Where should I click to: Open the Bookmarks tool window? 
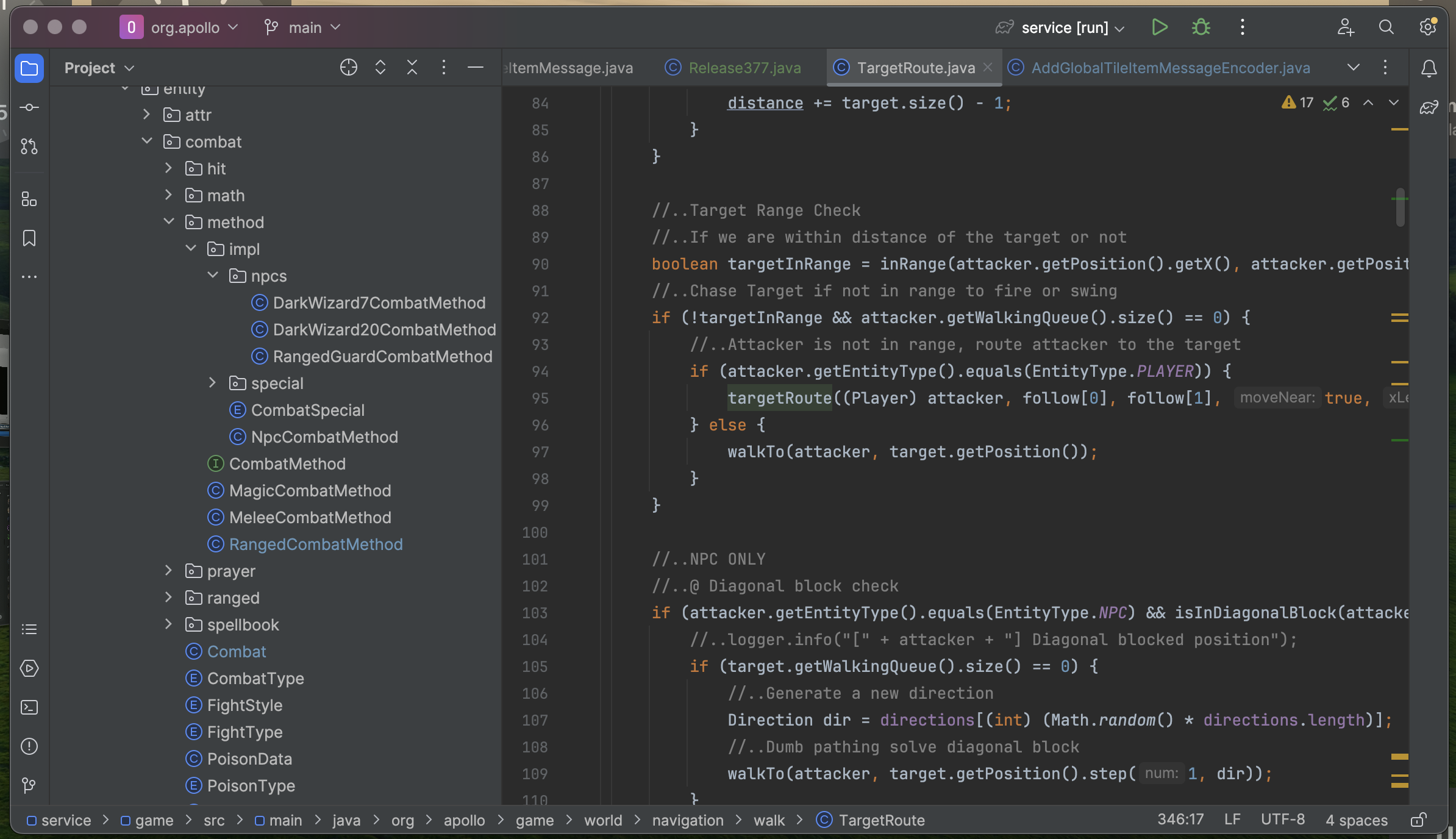tap(29, 238)
